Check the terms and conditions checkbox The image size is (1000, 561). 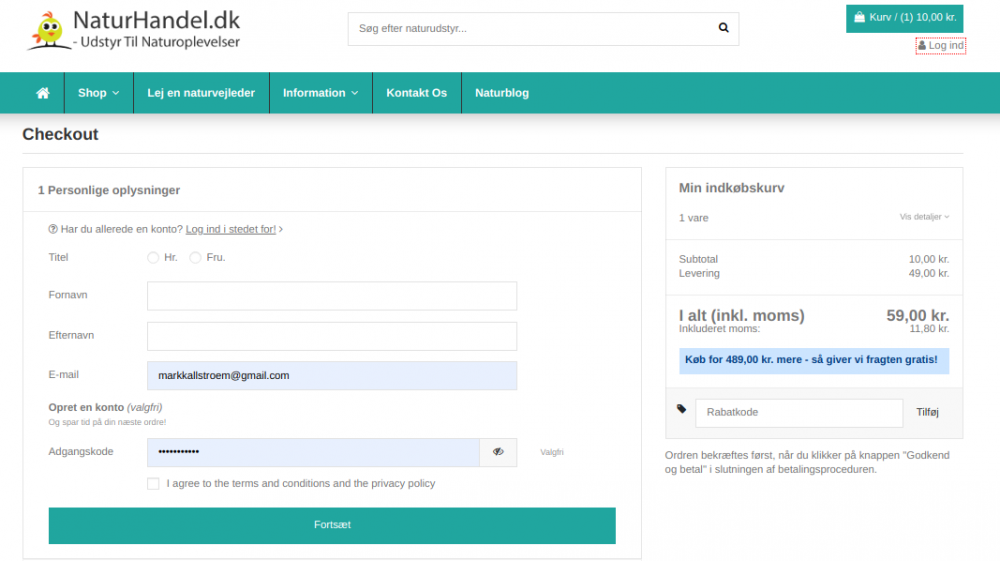(153, 484)
